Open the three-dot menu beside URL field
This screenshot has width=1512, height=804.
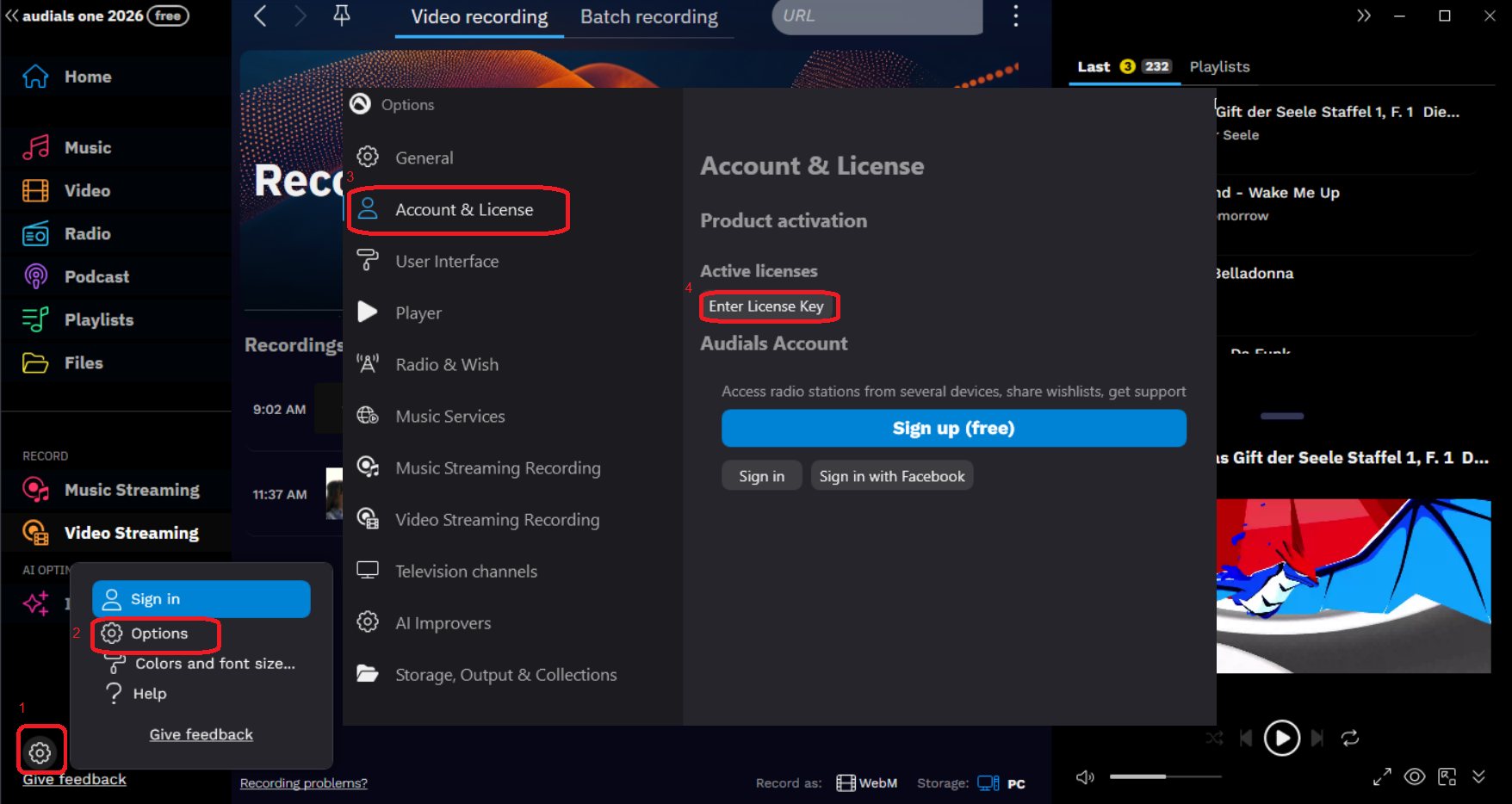point(1015,15)
